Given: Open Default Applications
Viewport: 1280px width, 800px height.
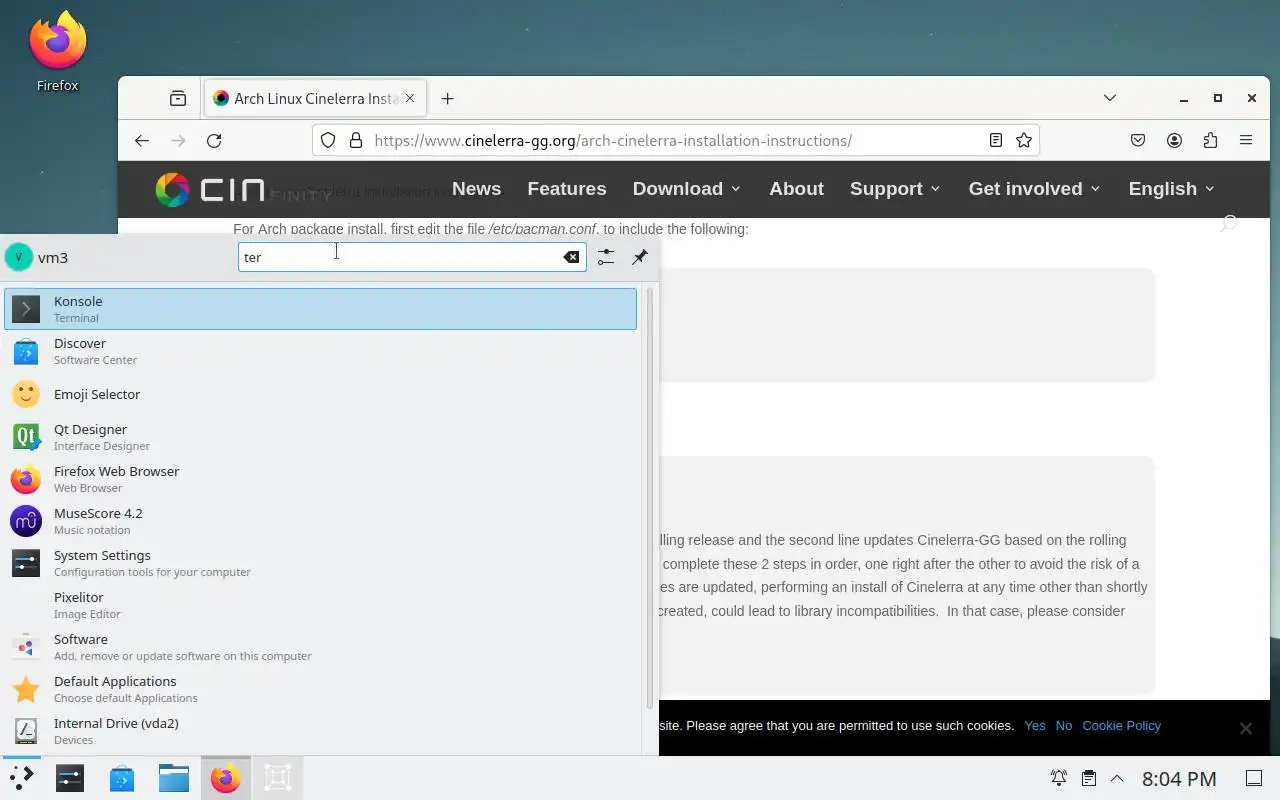Looking at the screenshot, I should click(x=320, y=689).
